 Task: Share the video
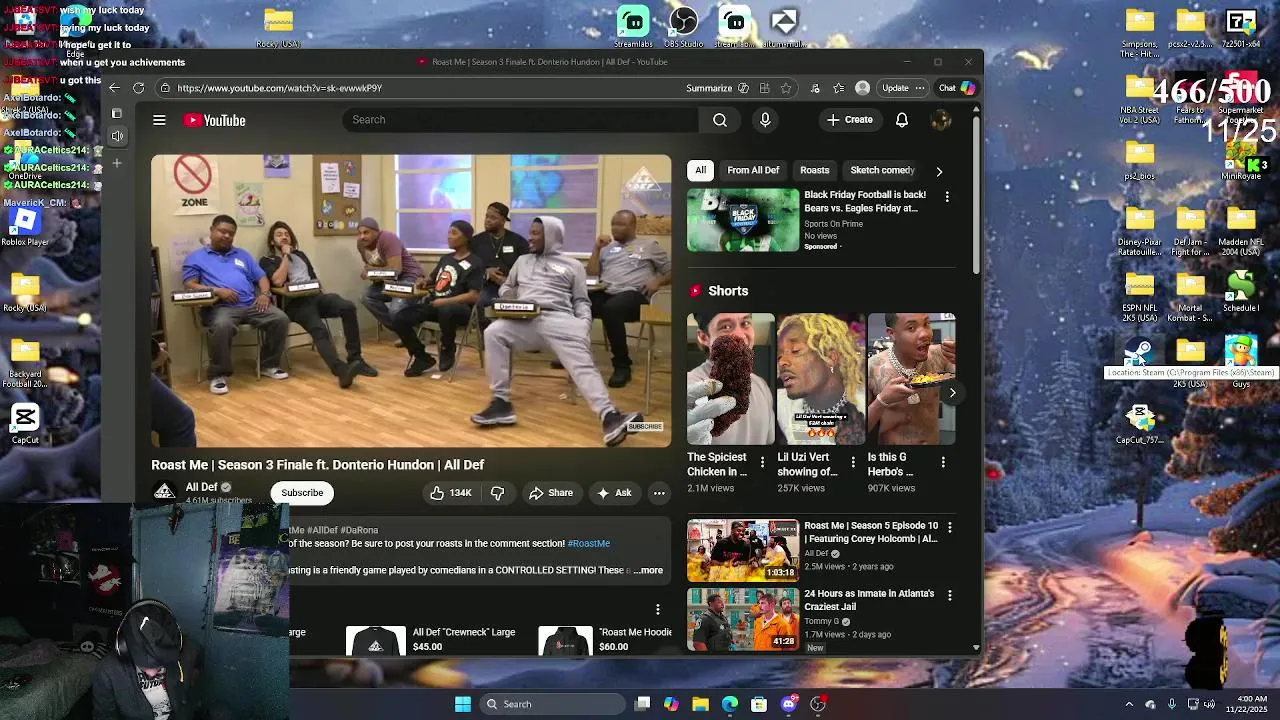point(551,493)
